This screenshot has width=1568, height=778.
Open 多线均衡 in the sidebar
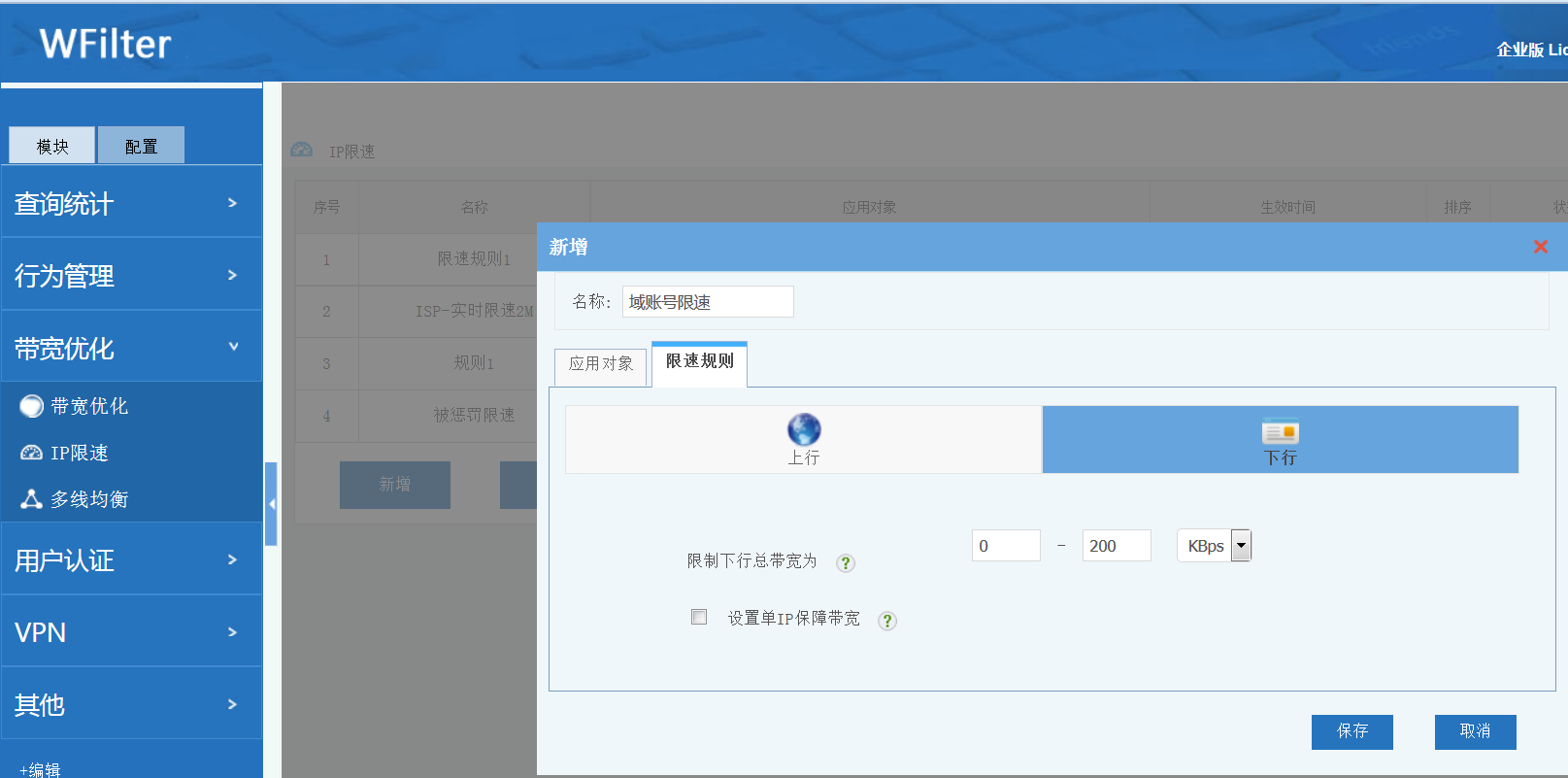click(x=88, y=499)
